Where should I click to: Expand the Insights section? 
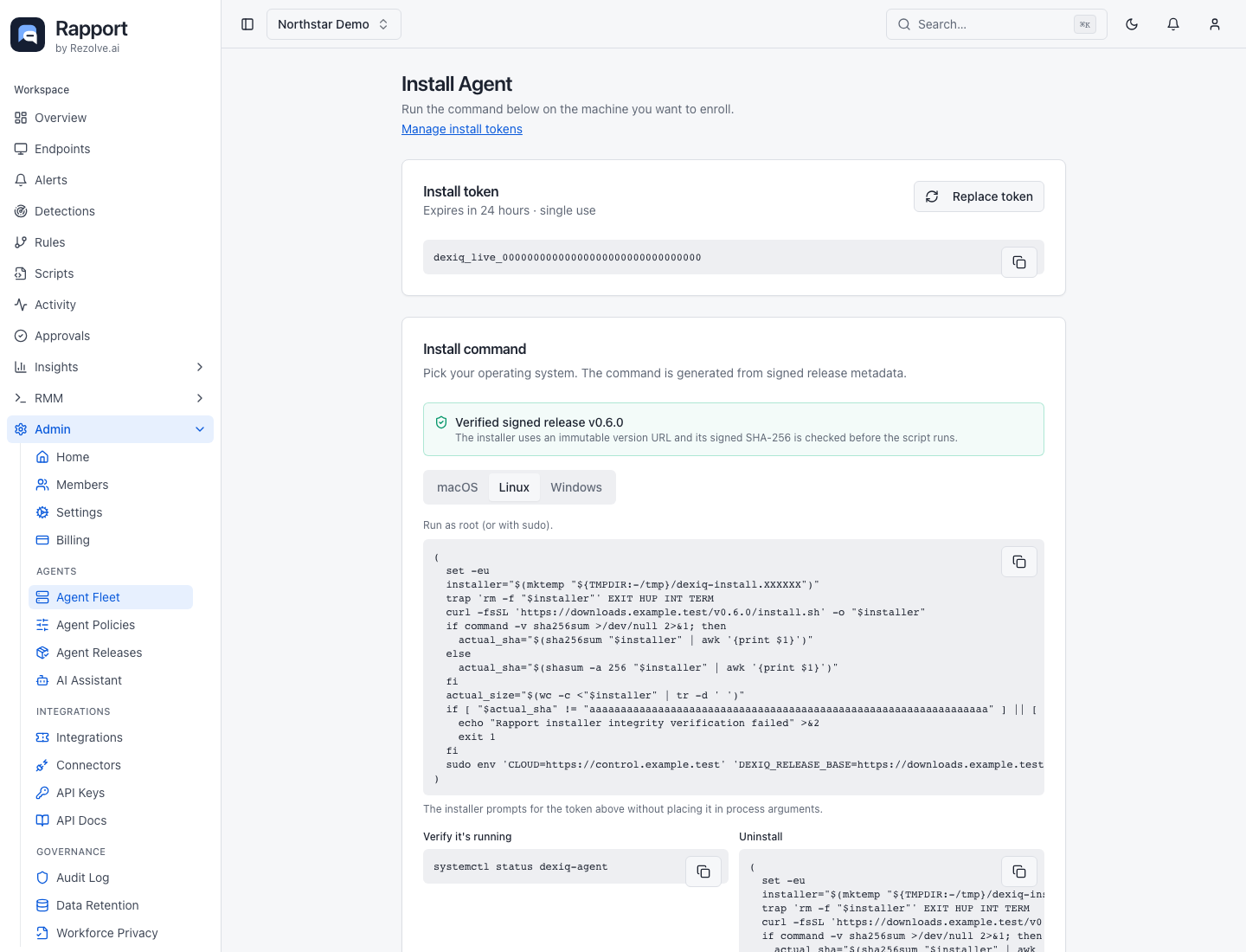tap(110, 367)
